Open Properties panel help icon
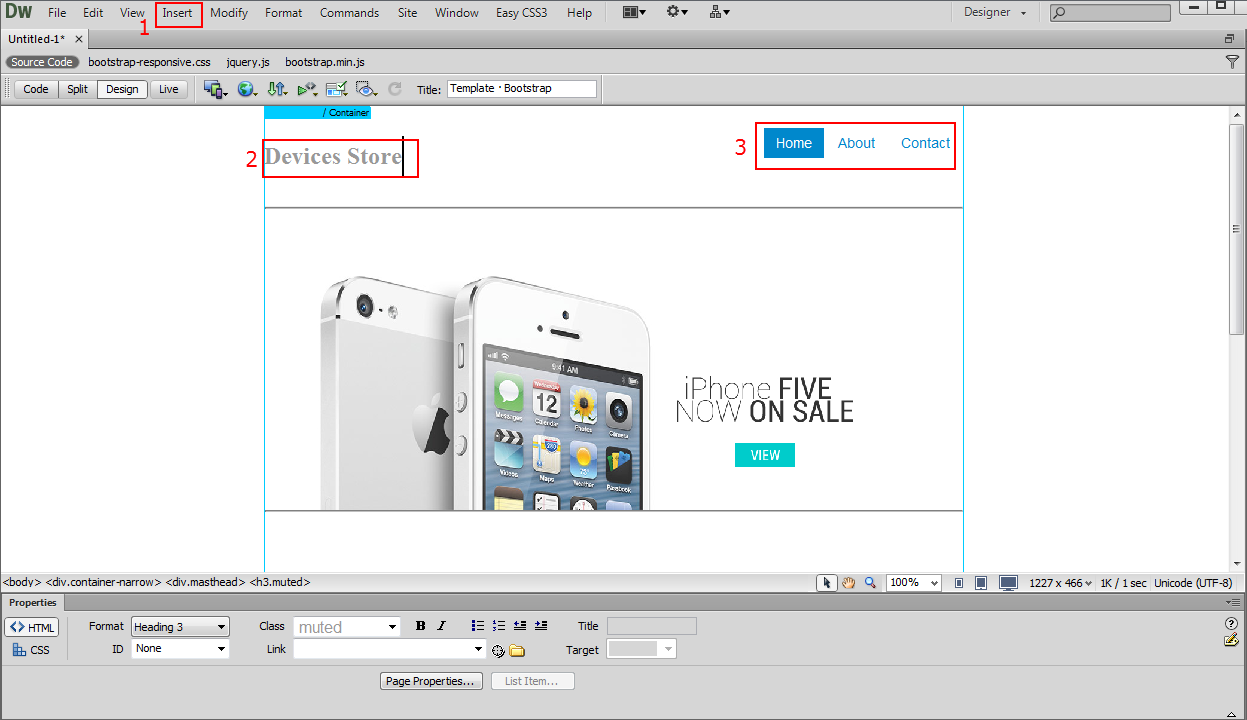The image size is (1247, 720). coord(1231,624)
